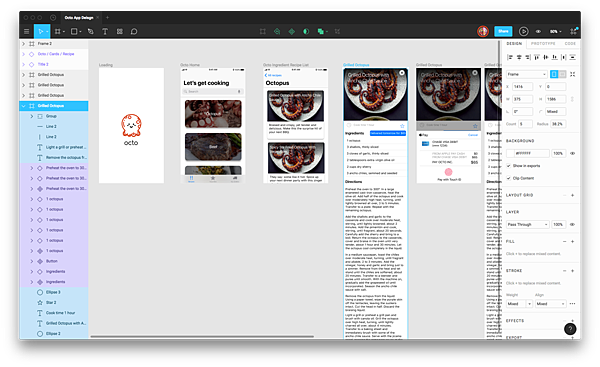Click the Resize to Fit icon

(572, 74)
